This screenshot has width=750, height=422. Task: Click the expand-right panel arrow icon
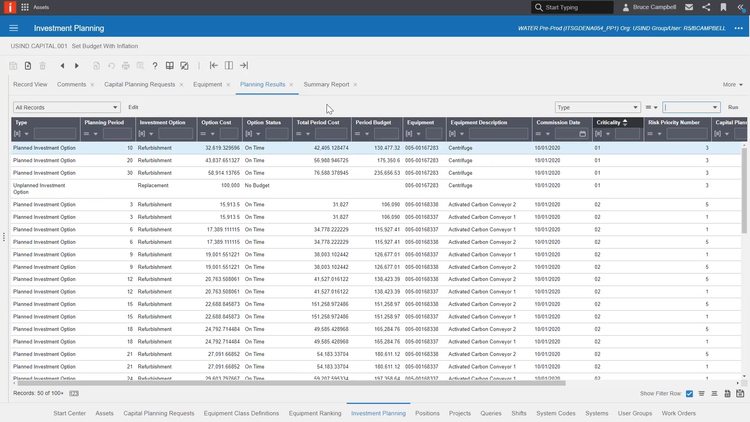244,66
